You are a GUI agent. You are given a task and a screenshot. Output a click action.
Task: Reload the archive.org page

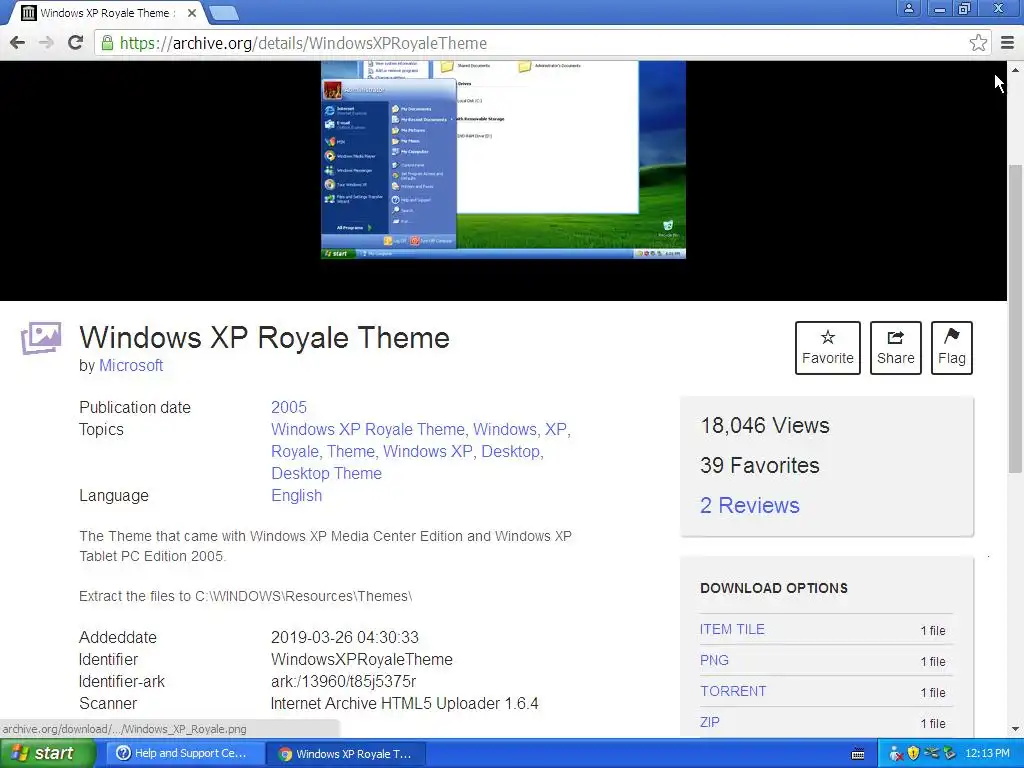(x=75, y=43)
